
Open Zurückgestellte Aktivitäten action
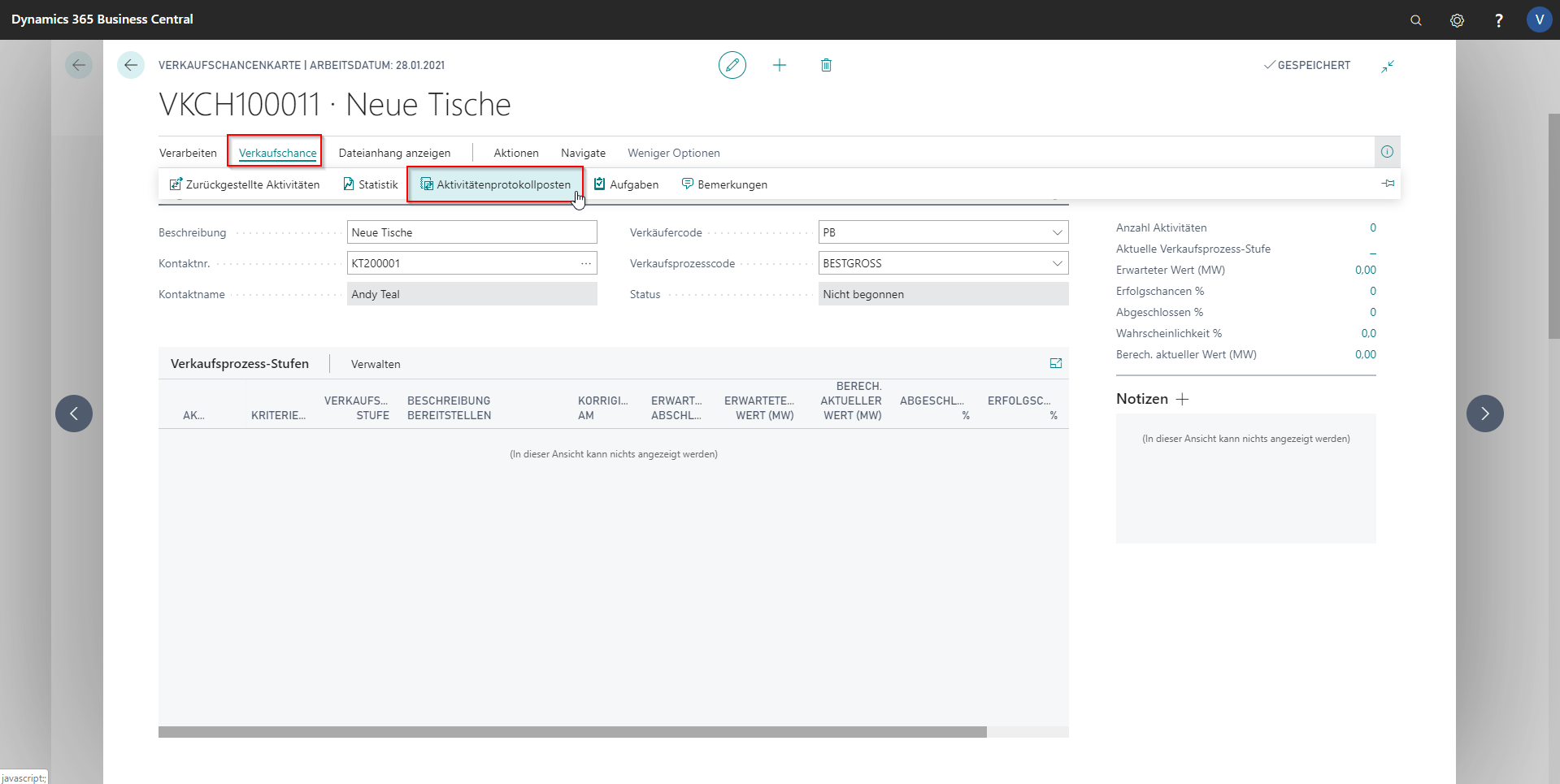pyautogui.click(x=245, y=184)
